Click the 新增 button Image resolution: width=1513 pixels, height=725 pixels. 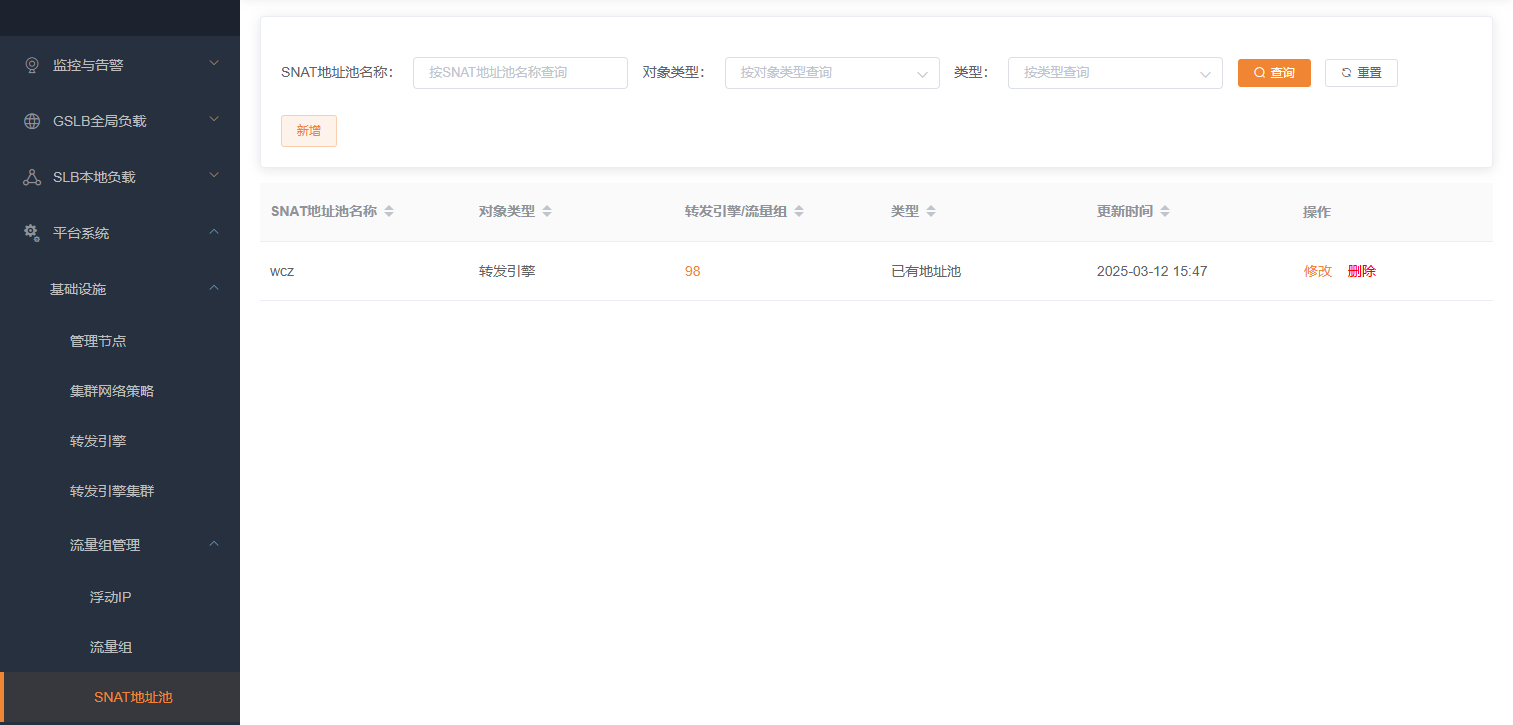click(x=308, y=131)
